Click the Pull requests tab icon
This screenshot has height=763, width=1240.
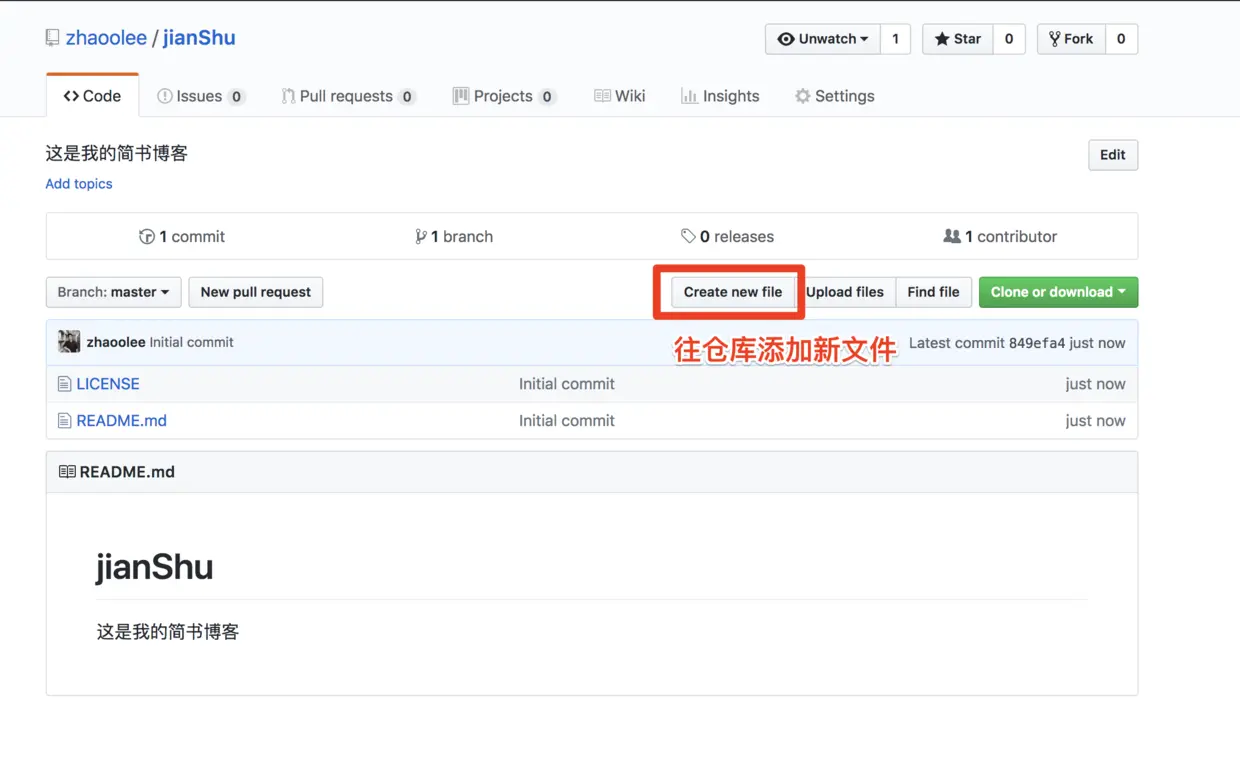(x=288, y=96)
